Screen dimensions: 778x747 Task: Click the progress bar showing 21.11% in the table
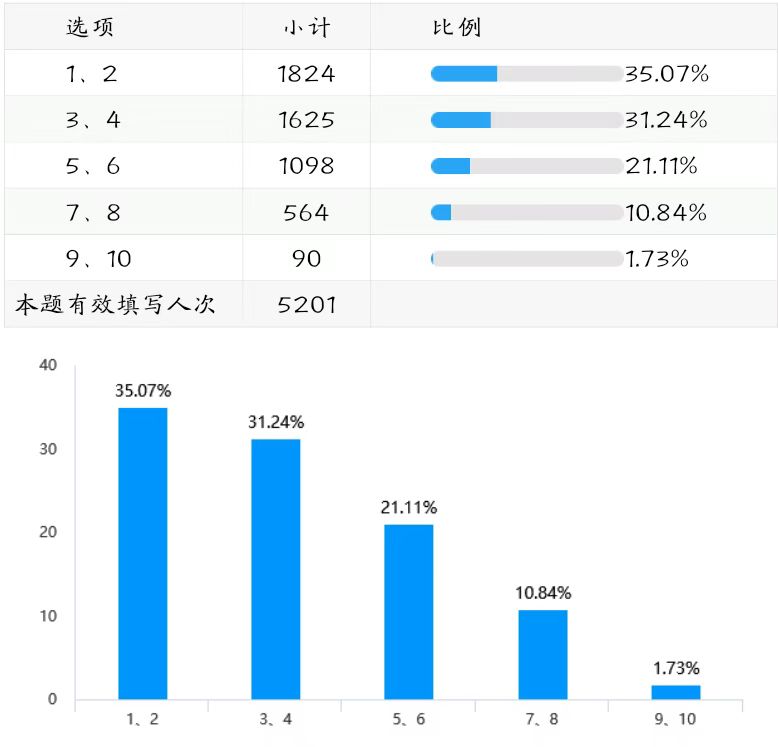(526, 166)
